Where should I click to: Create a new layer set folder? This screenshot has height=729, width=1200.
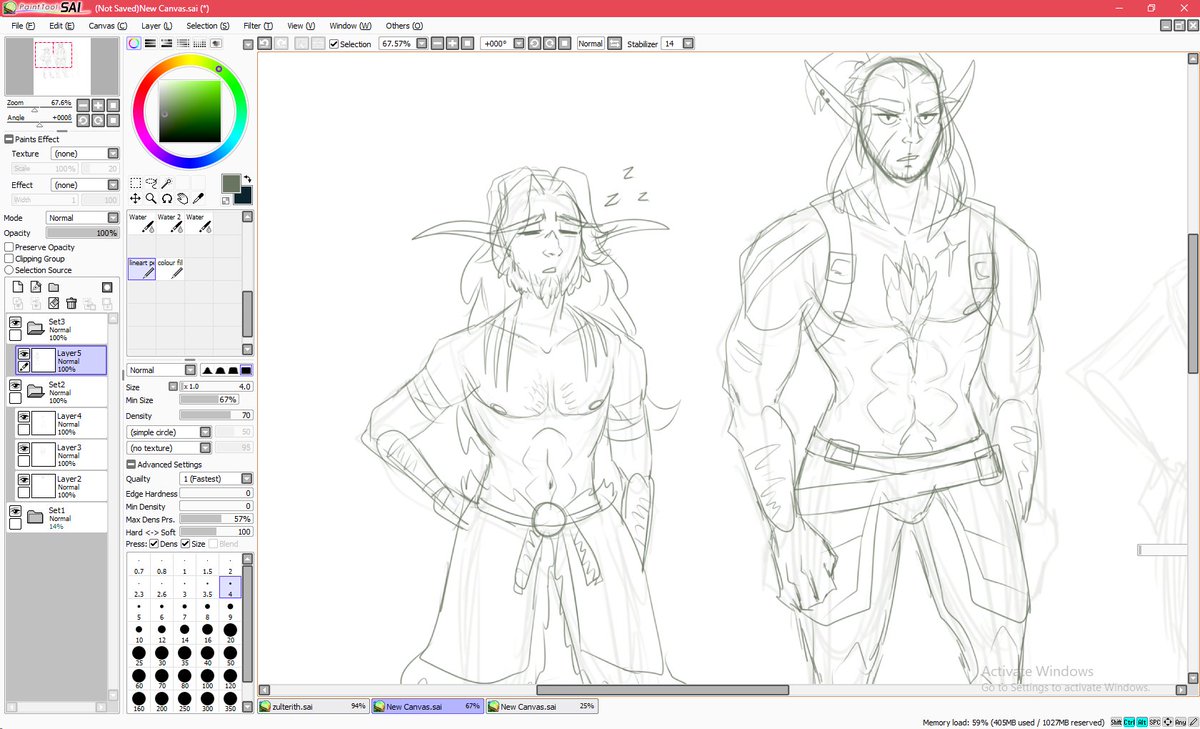(x=53, y=287)
